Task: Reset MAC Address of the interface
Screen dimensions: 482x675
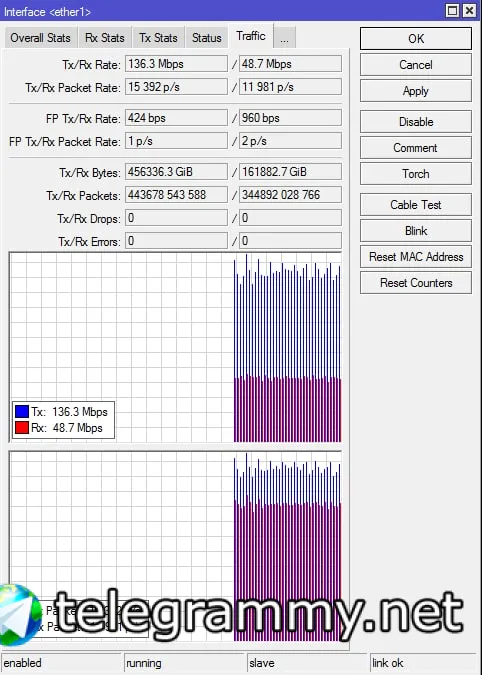Action: 416,257
